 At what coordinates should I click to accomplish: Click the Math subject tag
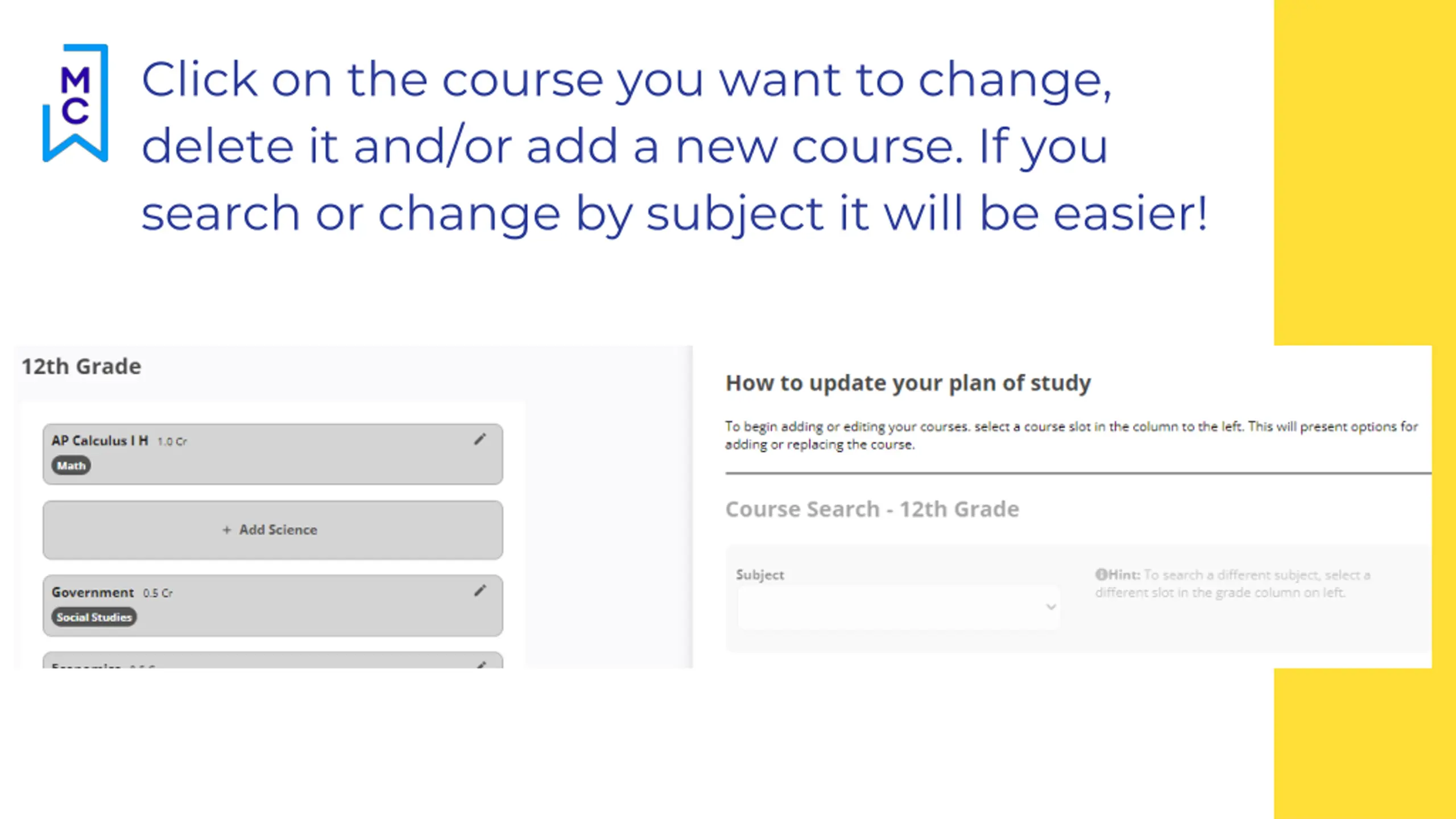click(x=71, y=466)
